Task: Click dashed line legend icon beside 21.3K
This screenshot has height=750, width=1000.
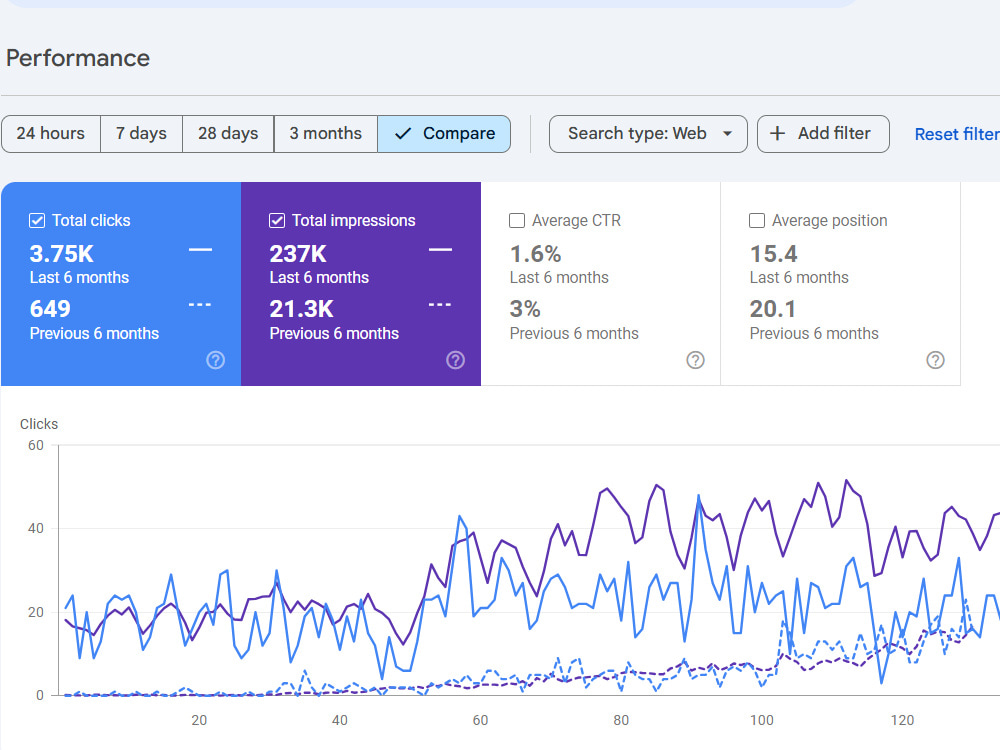Action: pos(440,305)
